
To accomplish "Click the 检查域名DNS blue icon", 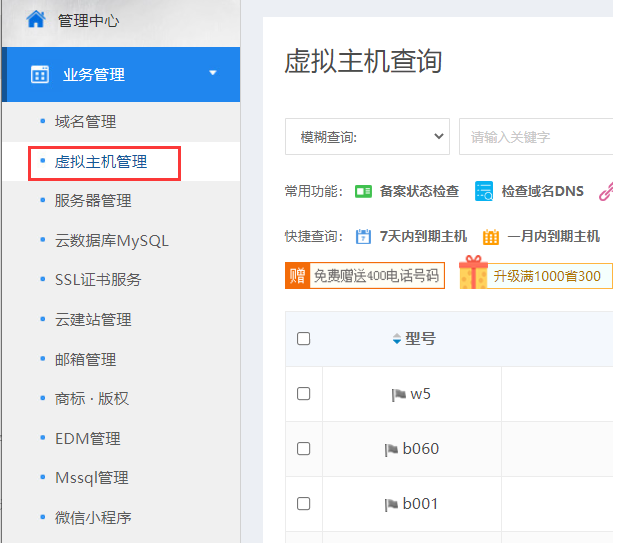I will pyautogui.click(x=484, y=191).
